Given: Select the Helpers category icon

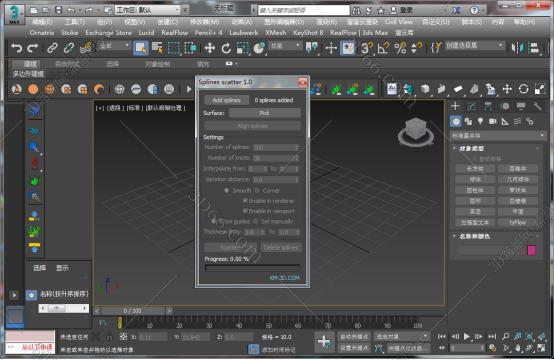Looking at the screenshot, I should 505,122.
